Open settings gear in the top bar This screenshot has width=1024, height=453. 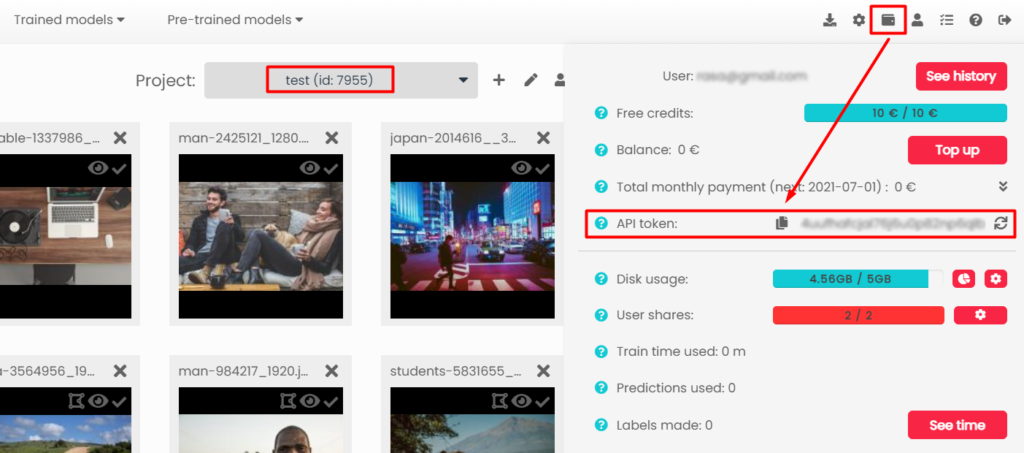(859, 20)
